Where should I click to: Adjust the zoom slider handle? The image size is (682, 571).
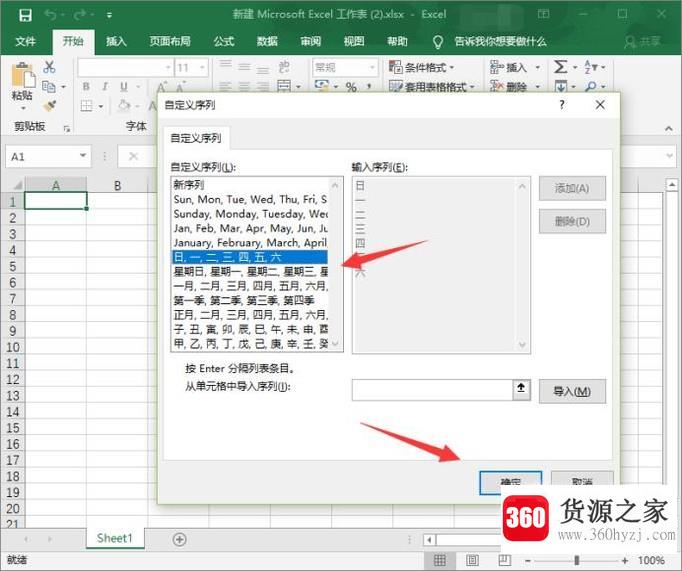(x=577, y=561)
